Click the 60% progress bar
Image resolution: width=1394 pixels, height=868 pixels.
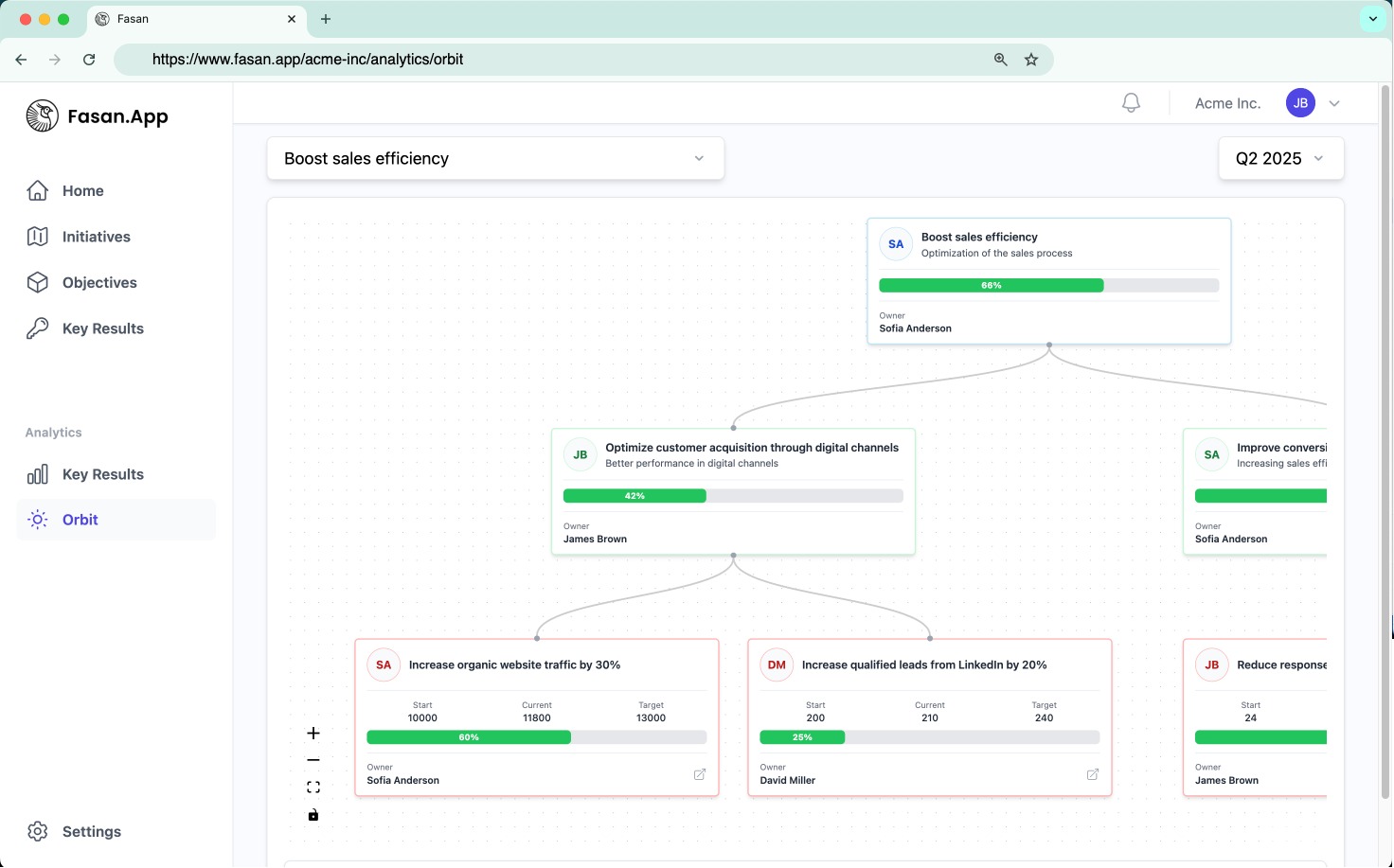click(536, 737)
